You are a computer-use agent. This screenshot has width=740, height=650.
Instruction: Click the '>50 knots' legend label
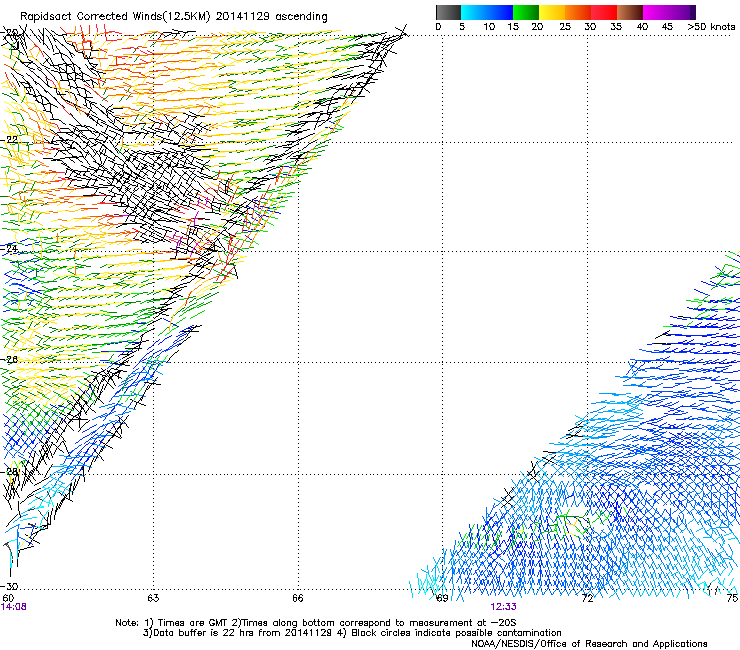(711, 27)
